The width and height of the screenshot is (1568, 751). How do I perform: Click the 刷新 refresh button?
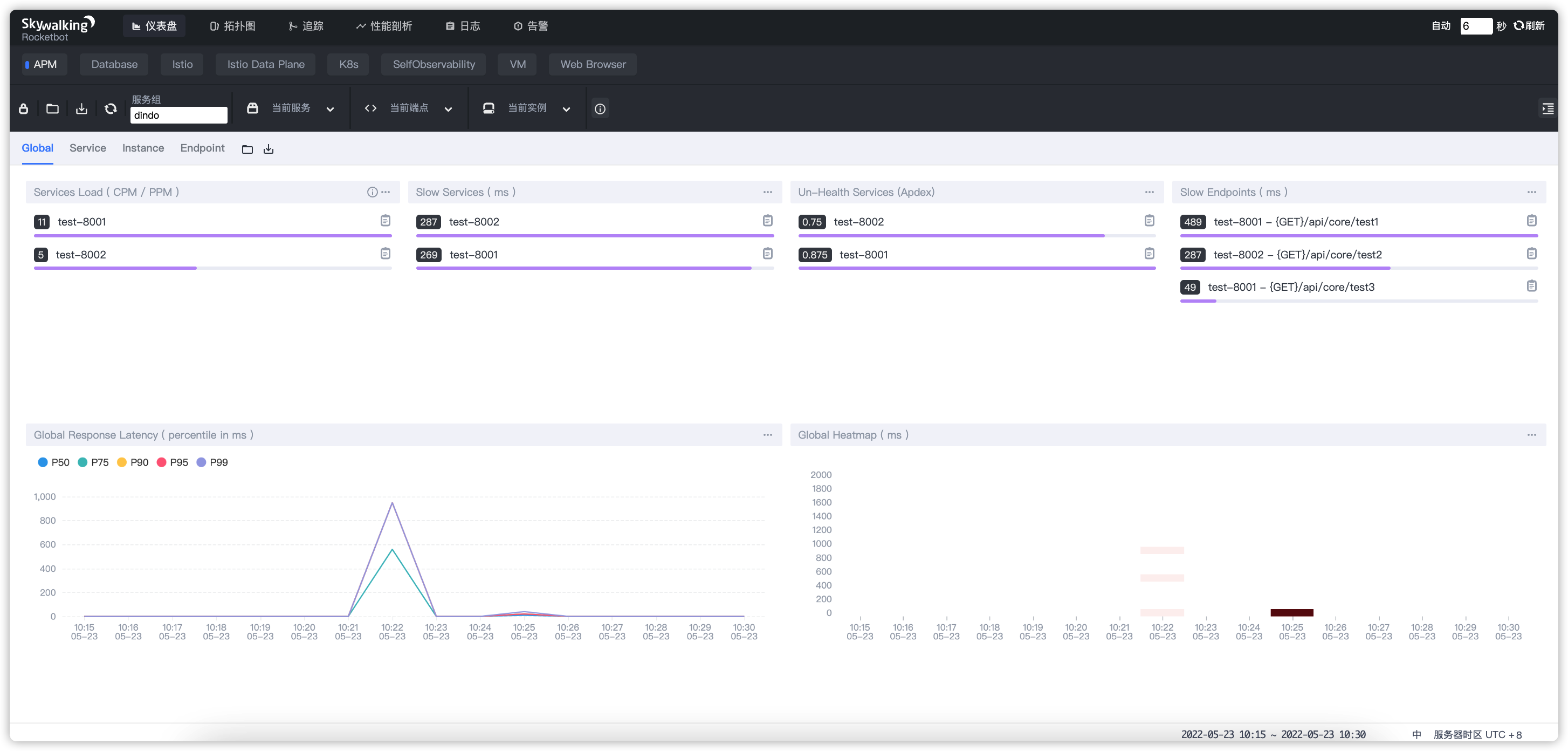pyautogui.click(x=1529, y=25)
